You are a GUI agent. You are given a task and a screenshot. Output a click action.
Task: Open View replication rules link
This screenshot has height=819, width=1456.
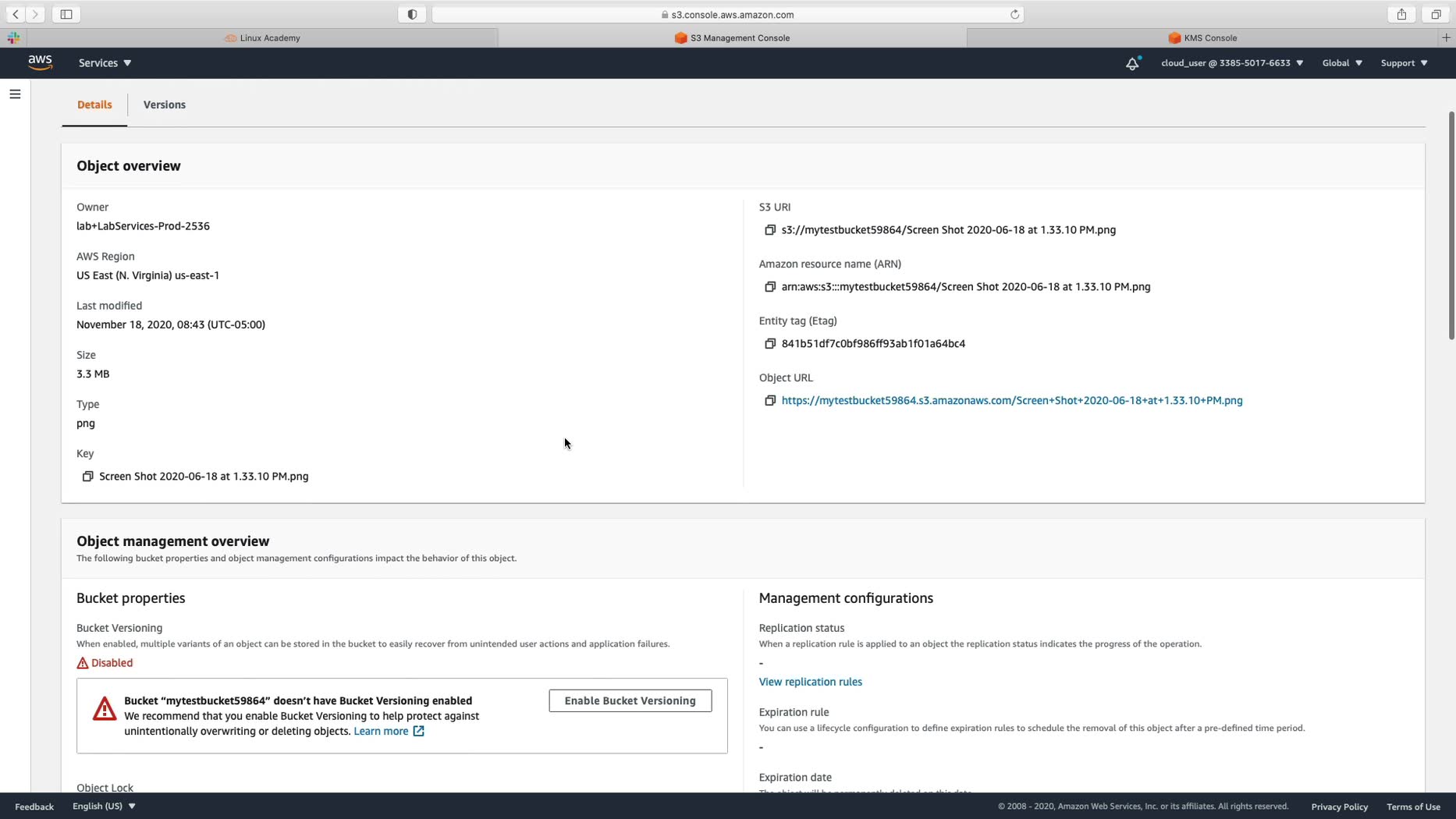pos(811,682)
